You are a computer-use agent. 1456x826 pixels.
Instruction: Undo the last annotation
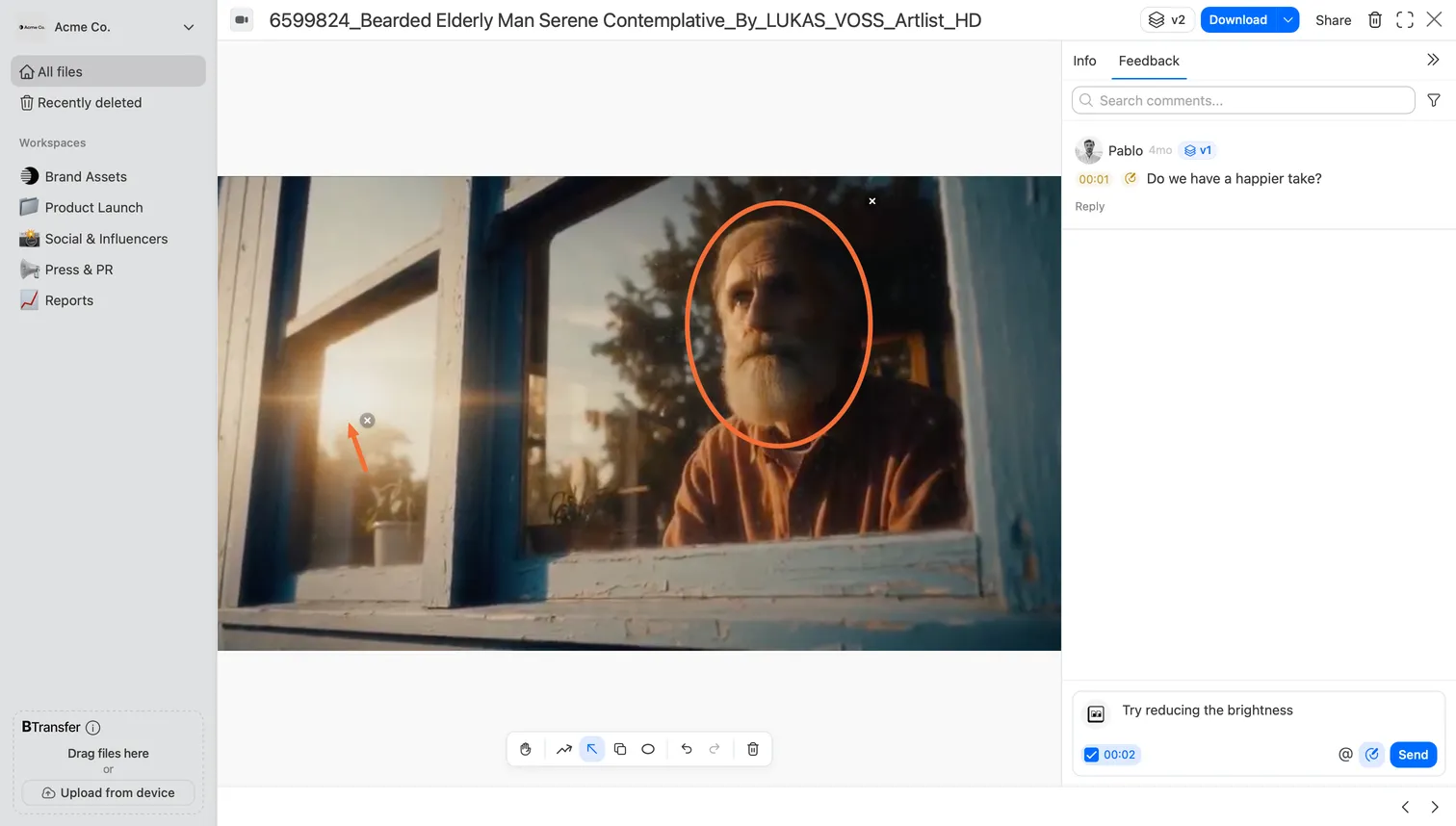[687, 749]
